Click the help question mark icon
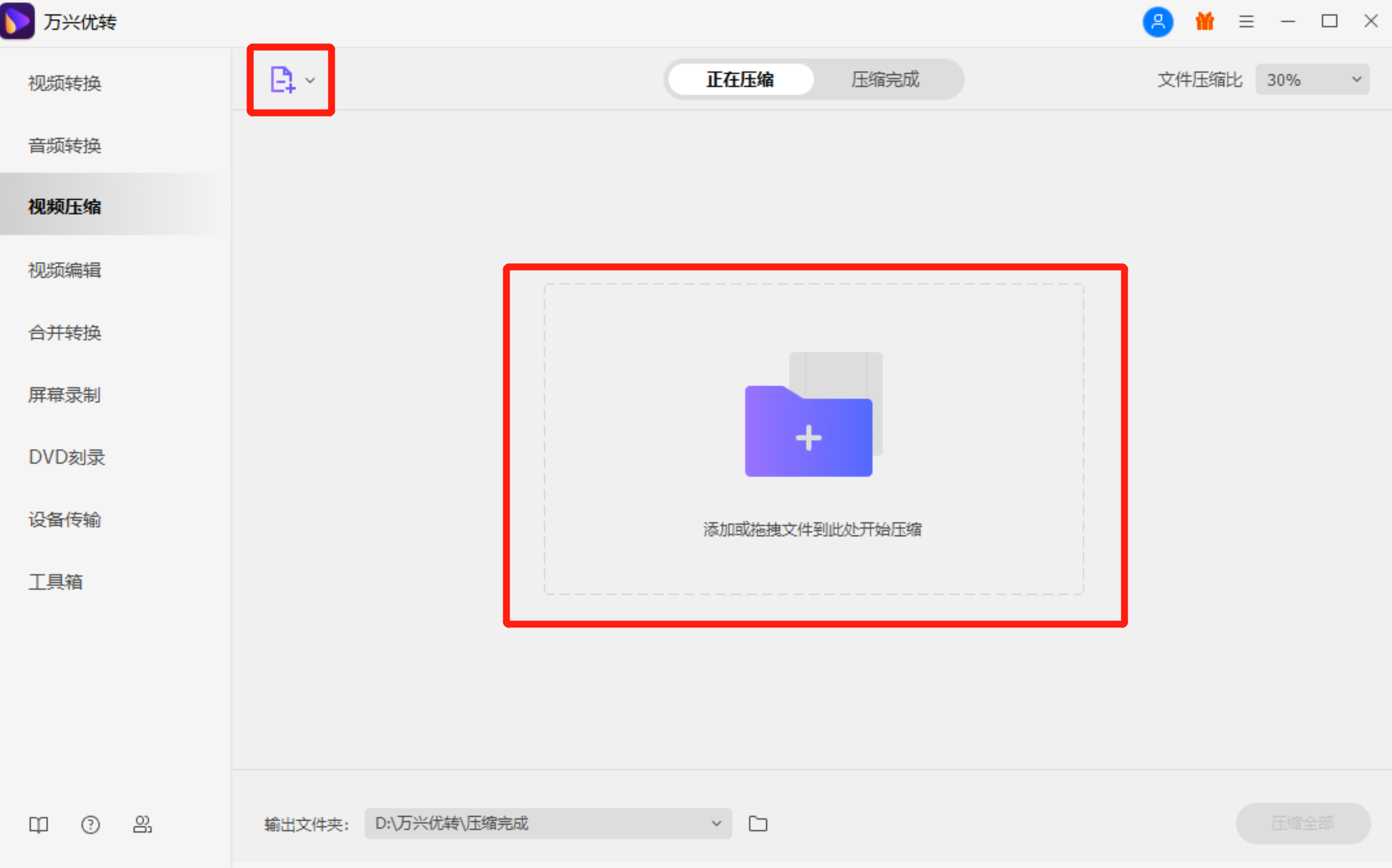 click(91, 824)
